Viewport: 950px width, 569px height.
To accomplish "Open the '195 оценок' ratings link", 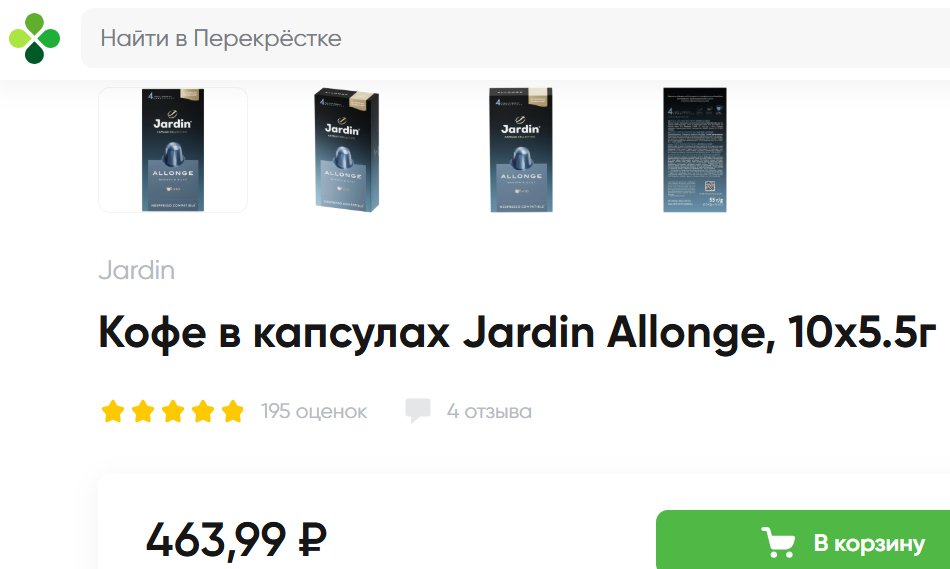I will (x=314, y=411).
